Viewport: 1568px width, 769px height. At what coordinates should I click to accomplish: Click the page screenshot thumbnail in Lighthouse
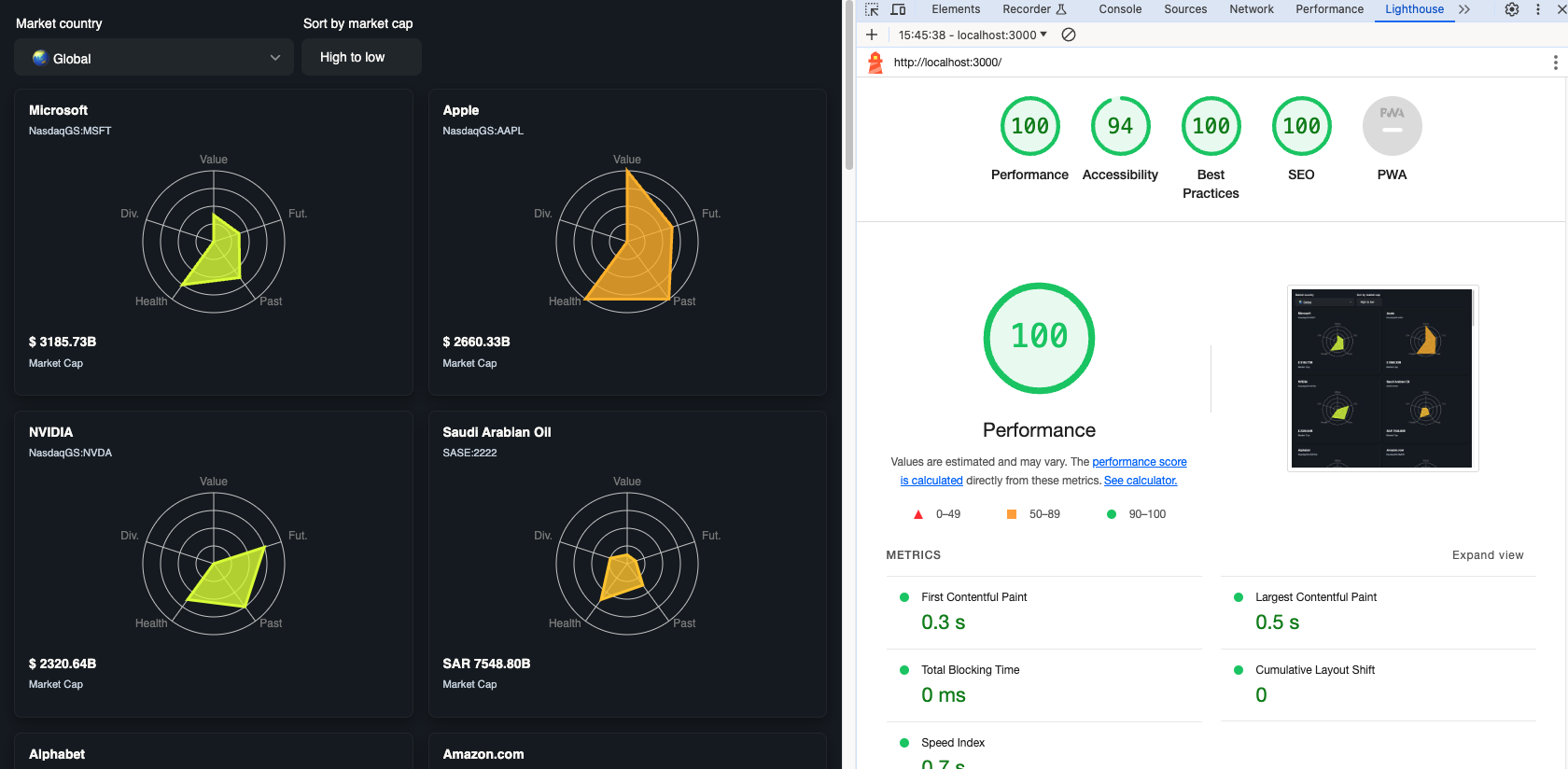click(x=1382, y=378)
